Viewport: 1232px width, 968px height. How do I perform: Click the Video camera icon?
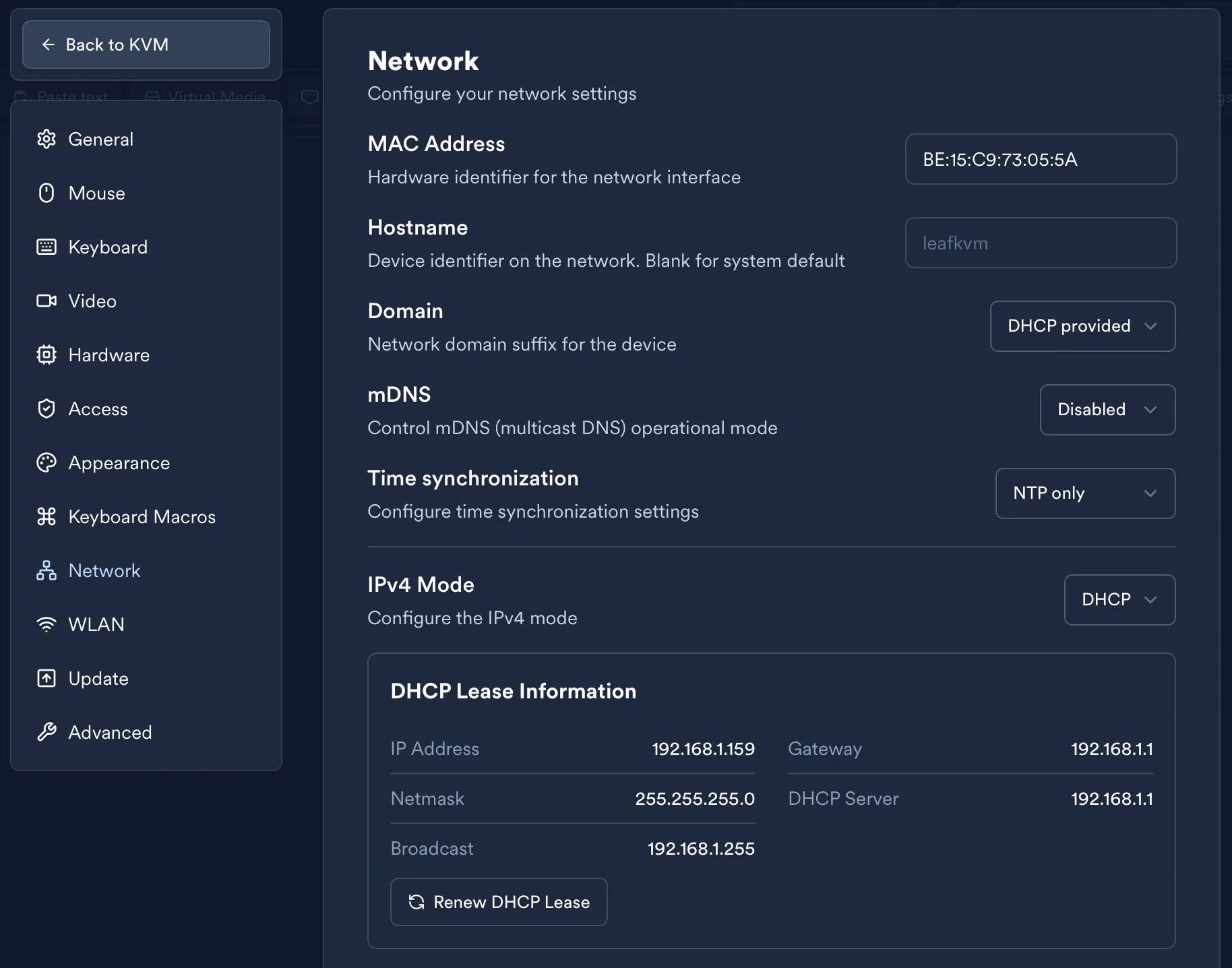[x=47, y=301]
